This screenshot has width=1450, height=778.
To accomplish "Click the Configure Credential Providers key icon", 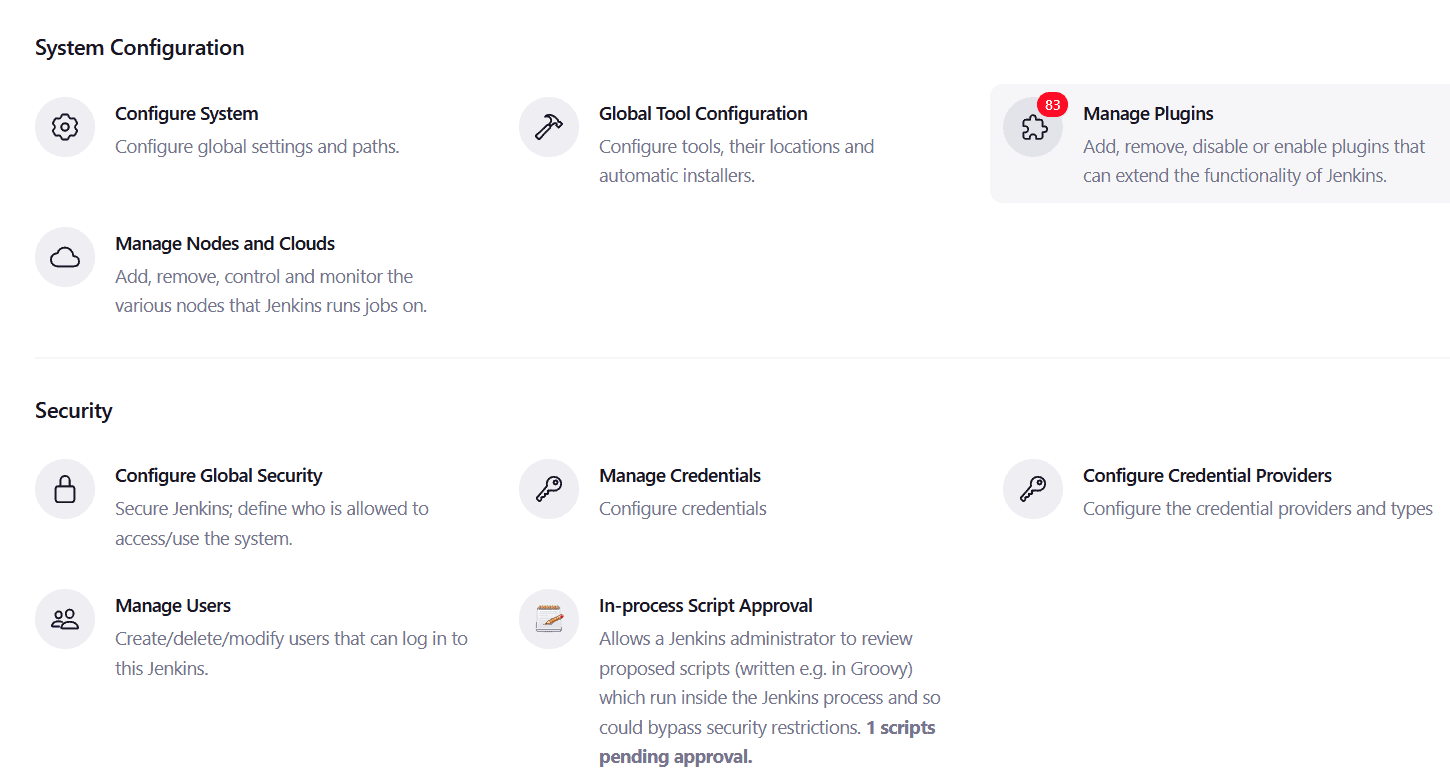I will pyautogui.click(x=1032, y=489).
